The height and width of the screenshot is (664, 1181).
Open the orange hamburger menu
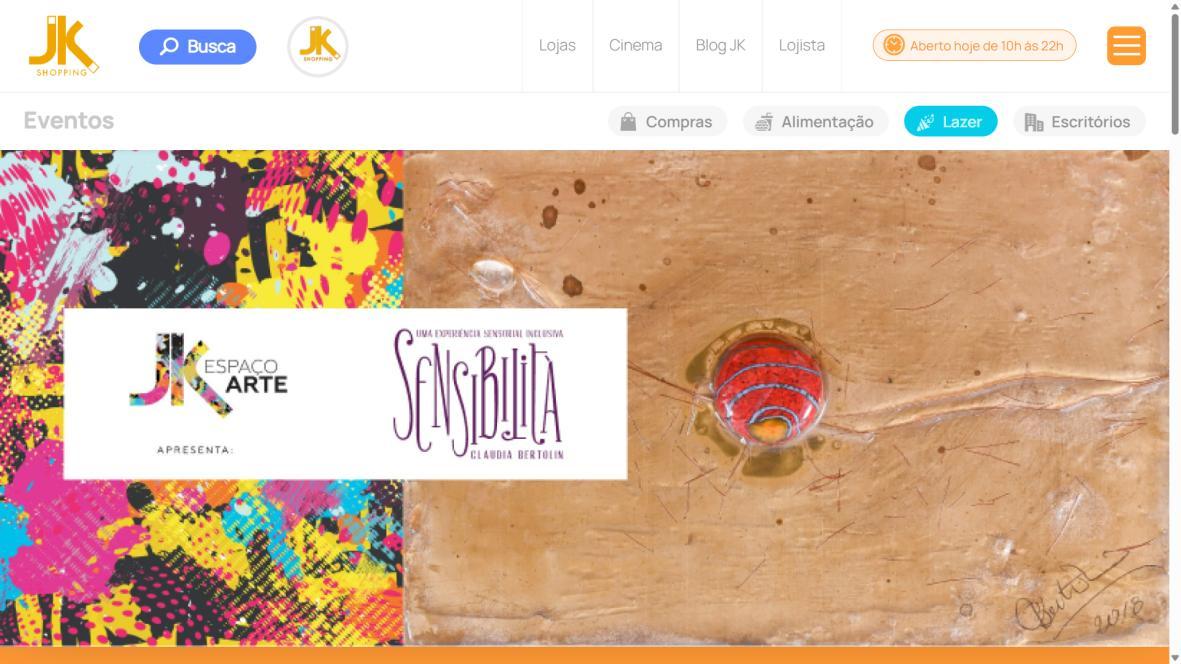pos(1126,46)
